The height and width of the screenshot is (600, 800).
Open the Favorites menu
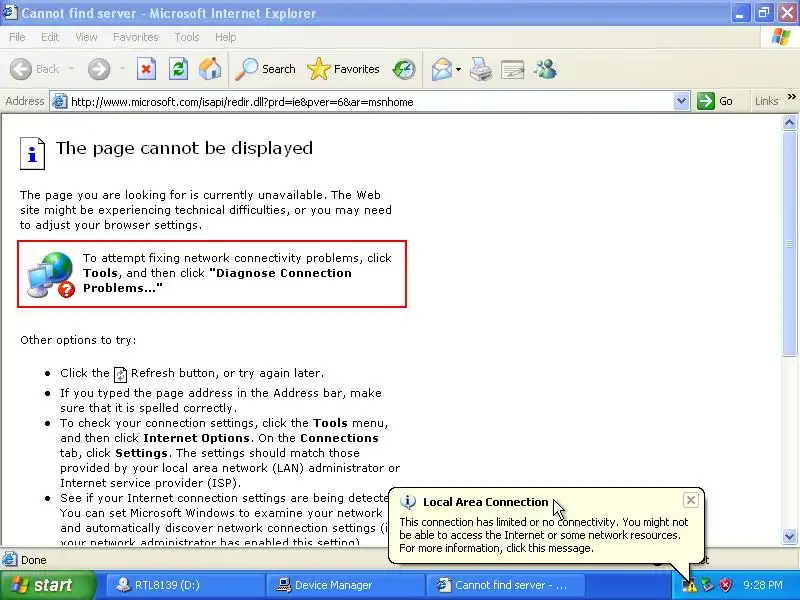(136, 37)
